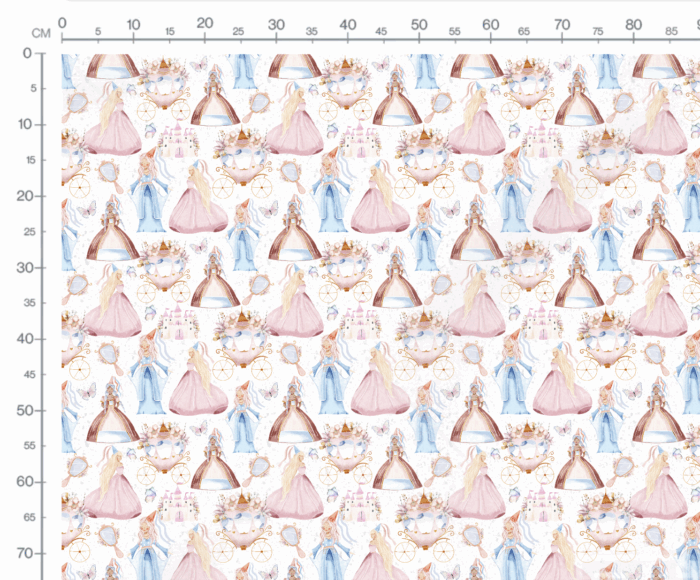Click the 50 mark on the vertical ruler
Screen dimensions: 700x580
tap(25, 410)
